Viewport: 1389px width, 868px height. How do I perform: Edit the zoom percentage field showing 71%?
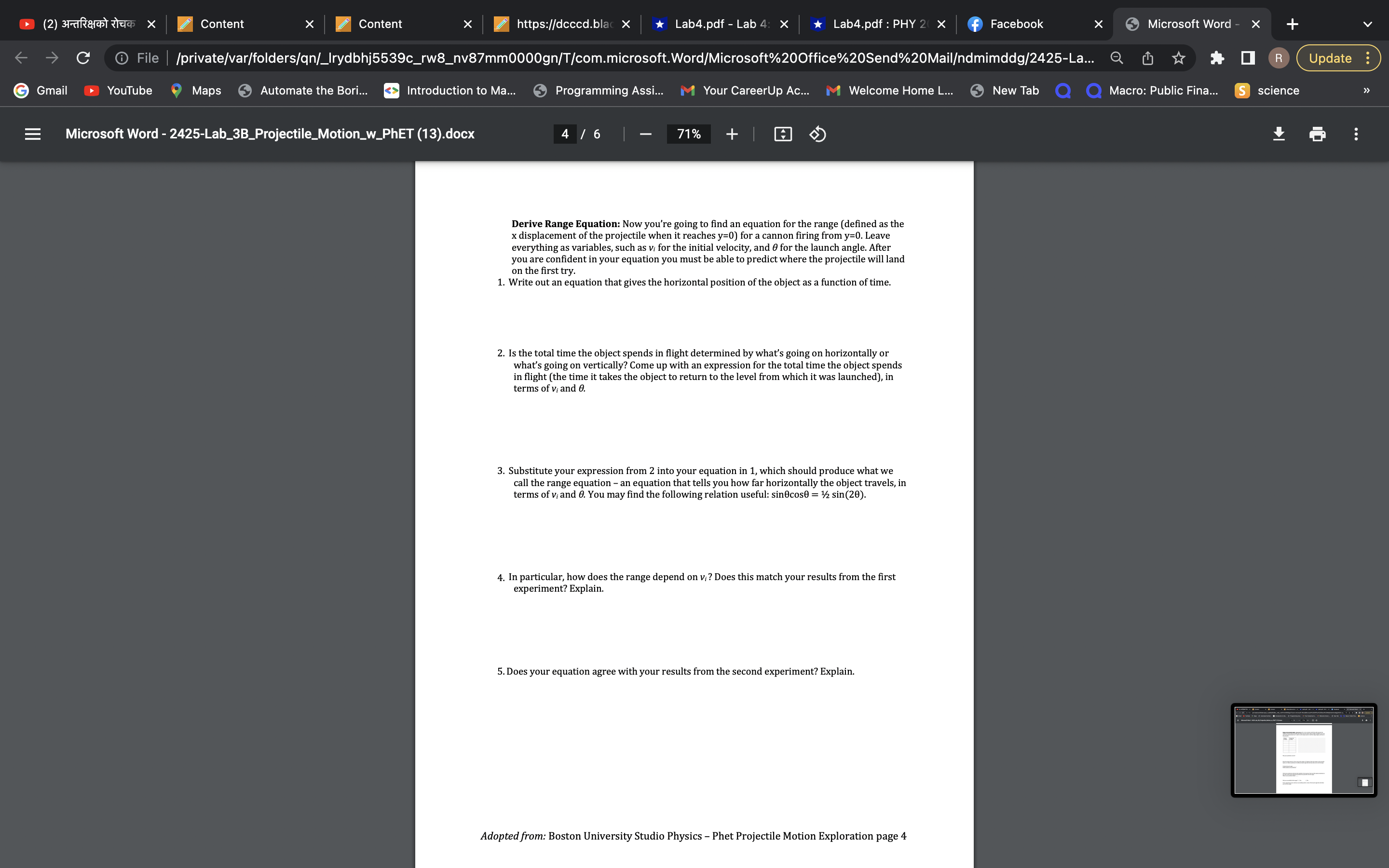coord(688,134)
